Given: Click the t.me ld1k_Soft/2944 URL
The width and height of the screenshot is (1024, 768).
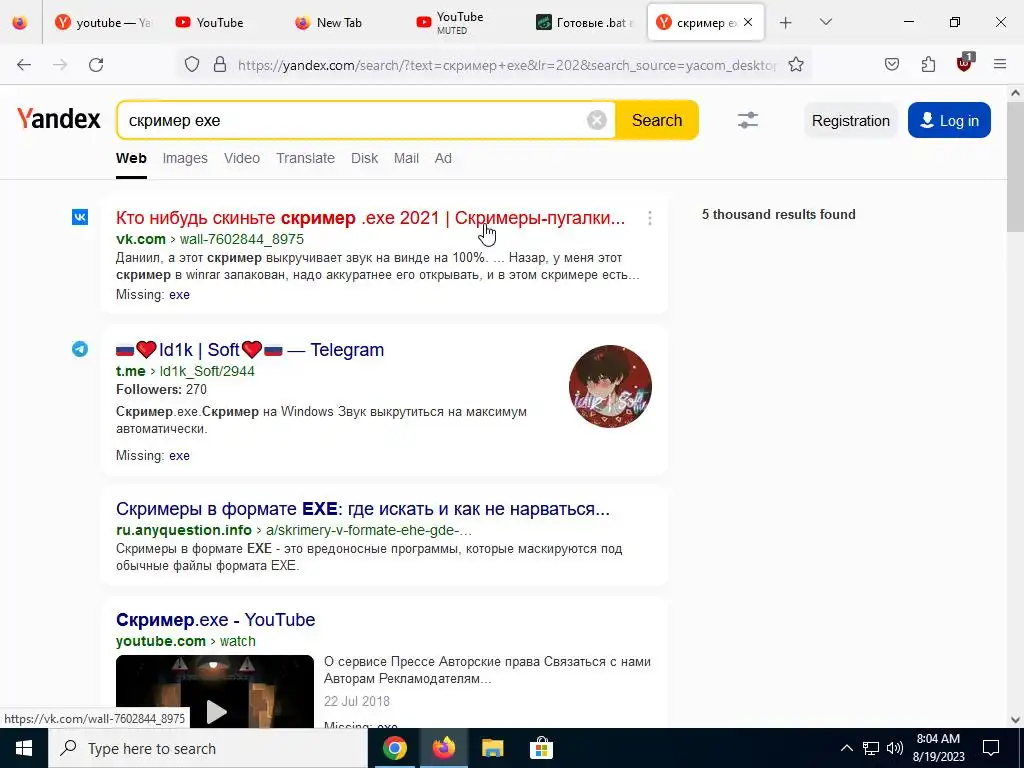Looking at the screenshot, I should pyautogui.click(x=185, y=371).
